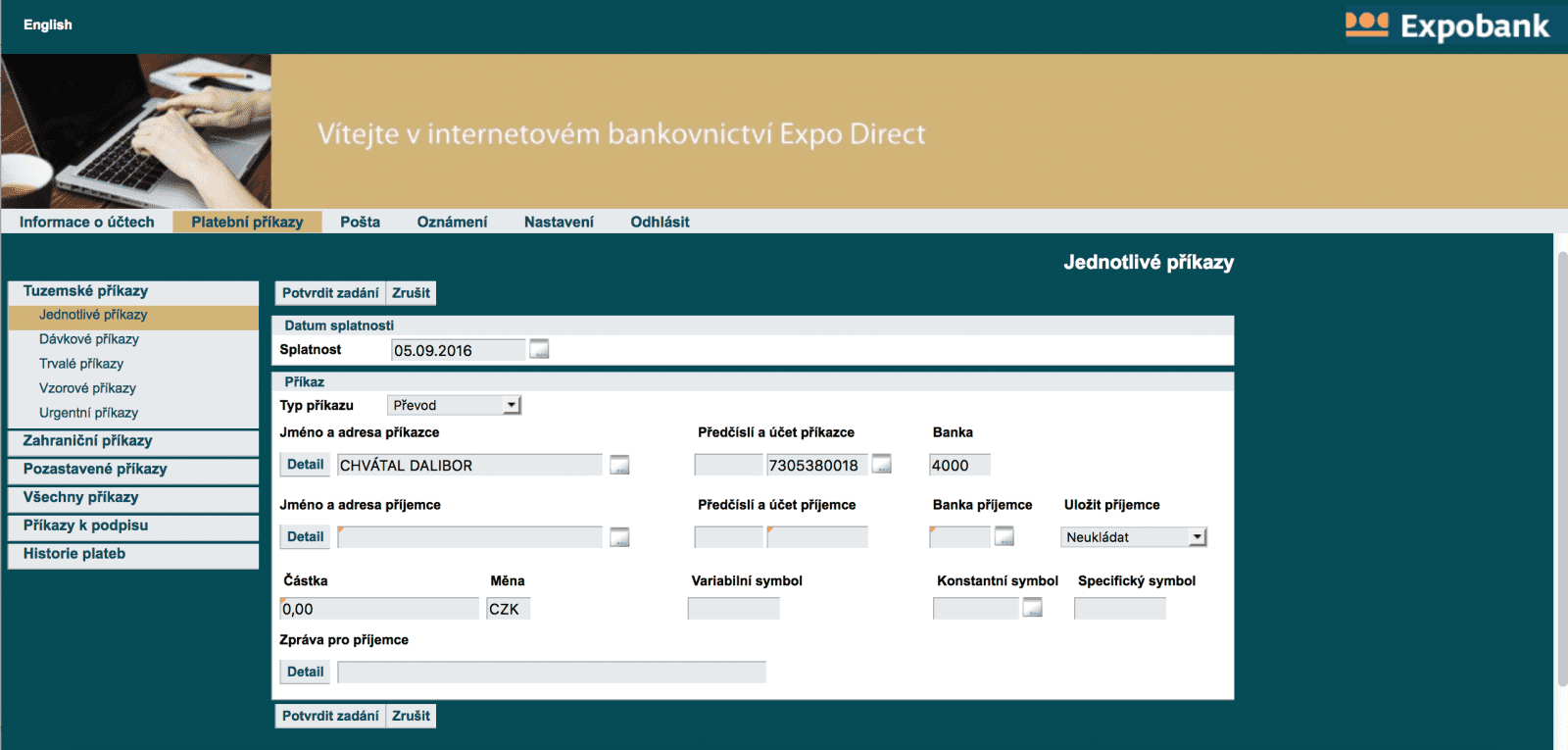Click the top Potvrdit zadání button
1568x750 pixels.
click(330, 293)
